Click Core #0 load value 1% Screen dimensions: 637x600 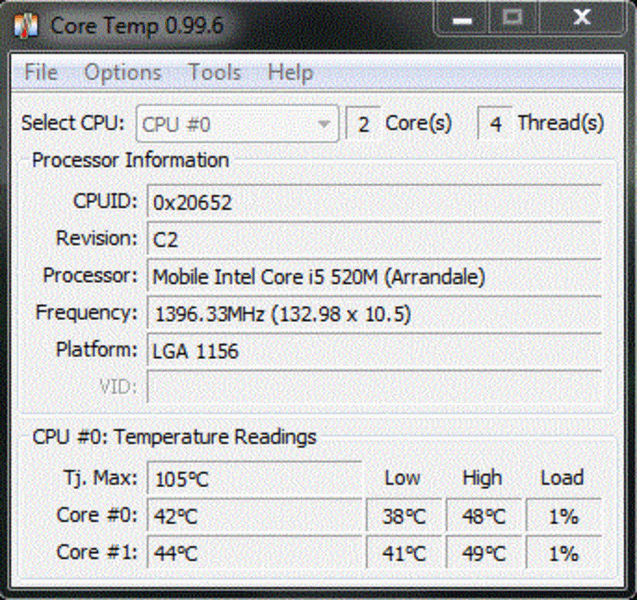563,516
